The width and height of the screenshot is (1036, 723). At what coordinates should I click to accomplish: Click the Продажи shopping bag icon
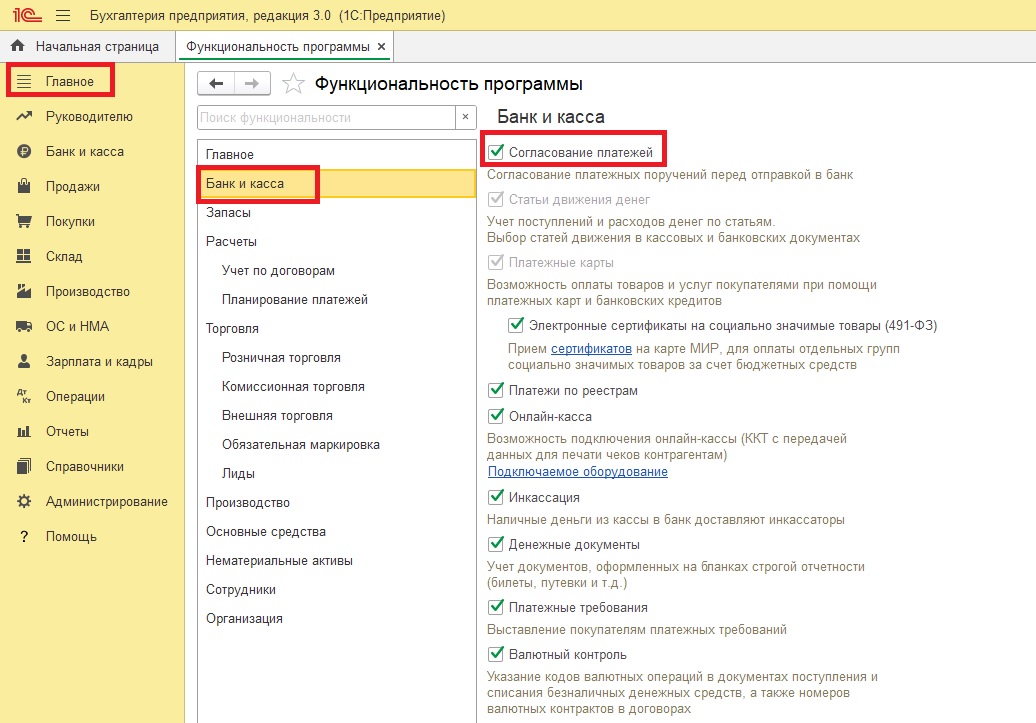click(x=24, y=186)
